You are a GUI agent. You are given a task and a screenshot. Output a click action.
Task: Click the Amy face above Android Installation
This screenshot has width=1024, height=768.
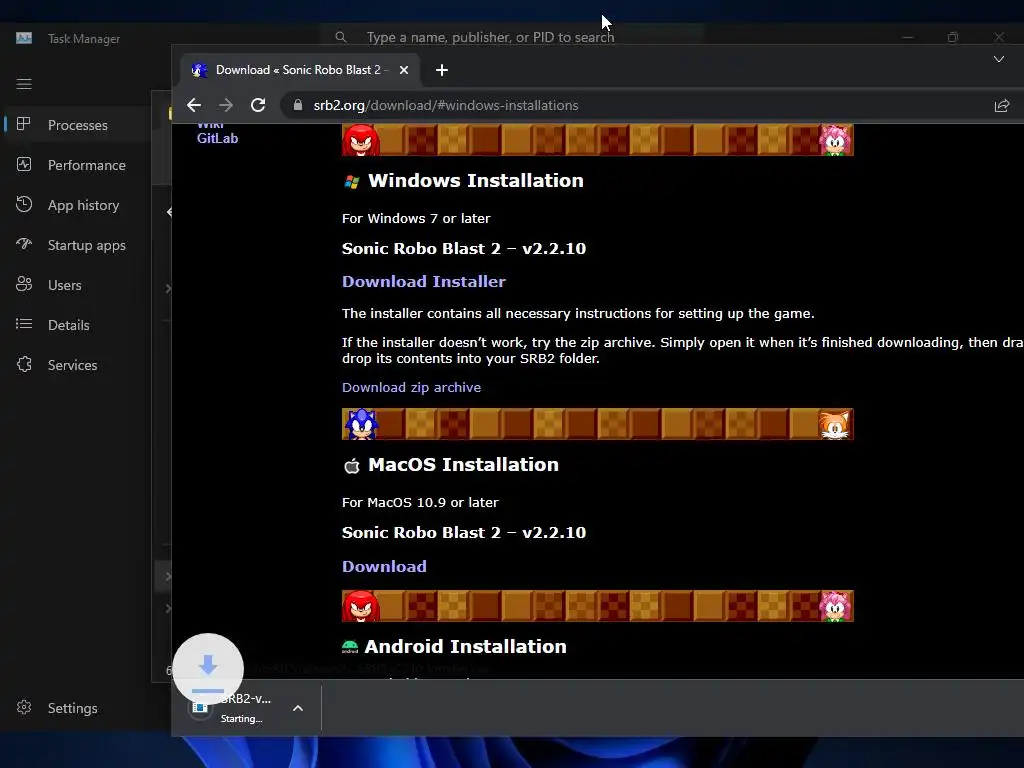pos(836,606)
